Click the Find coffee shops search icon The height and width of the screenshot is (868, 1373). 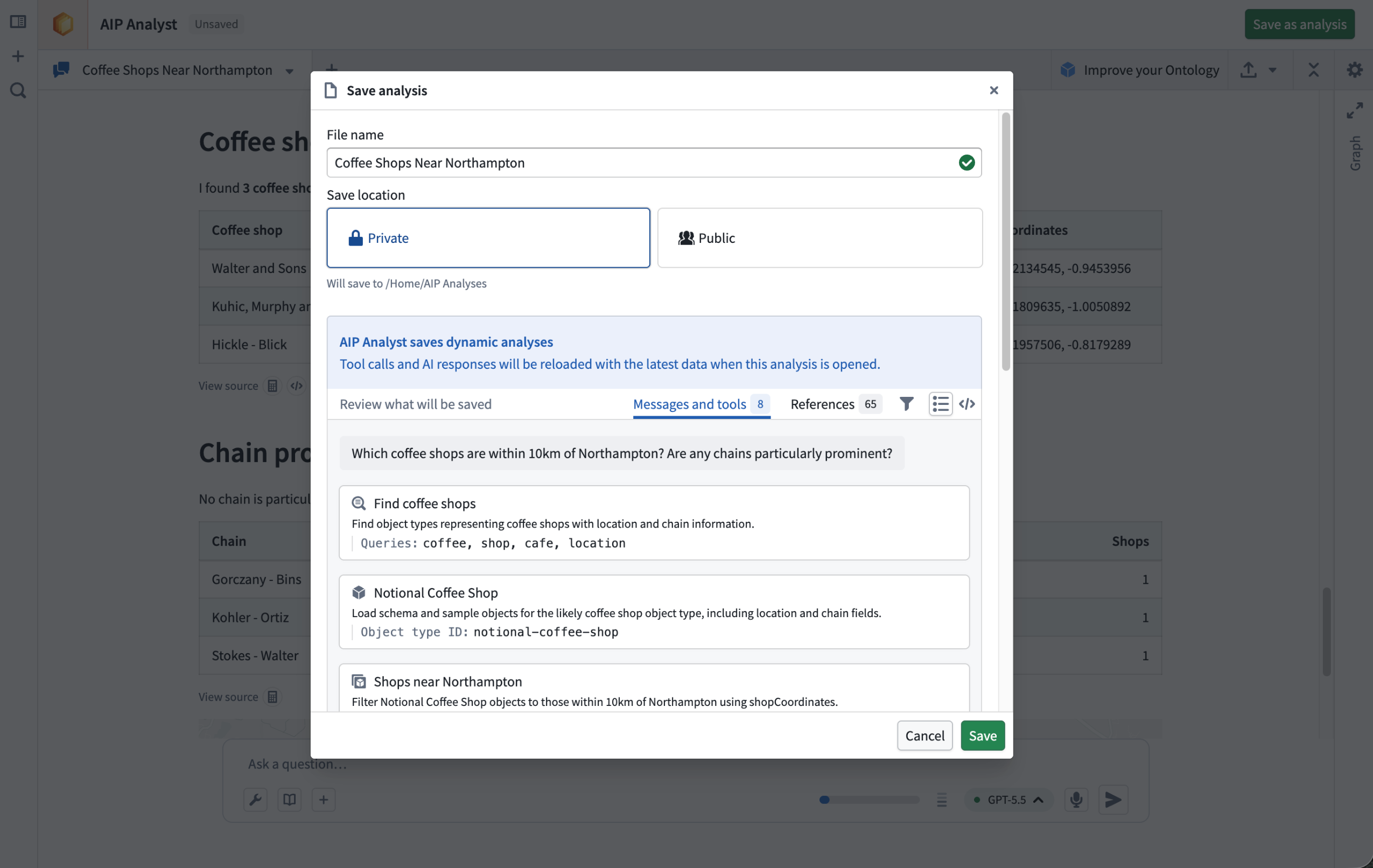pos(358,503)
